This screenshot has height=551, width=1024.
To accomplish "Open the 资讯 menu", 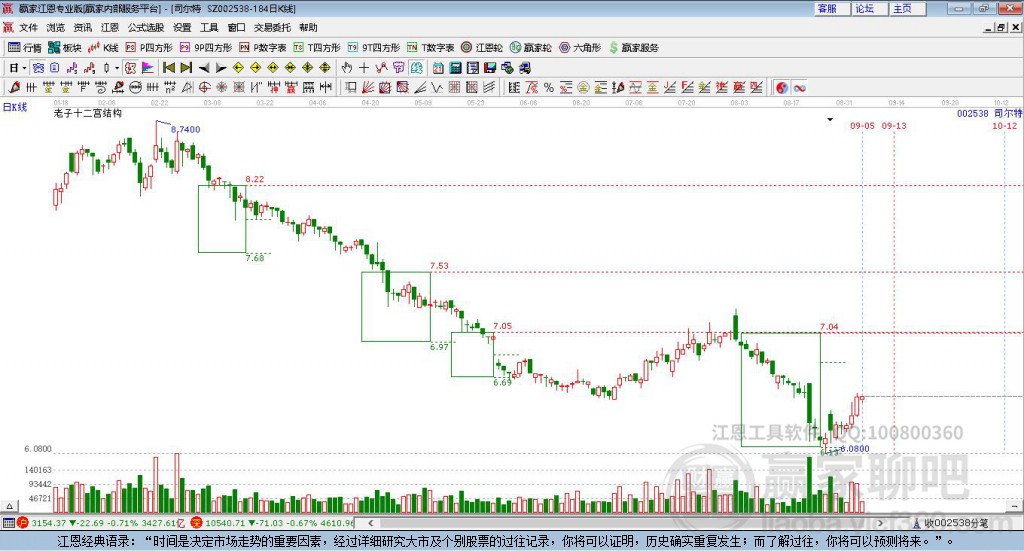I will pos(83,27).
